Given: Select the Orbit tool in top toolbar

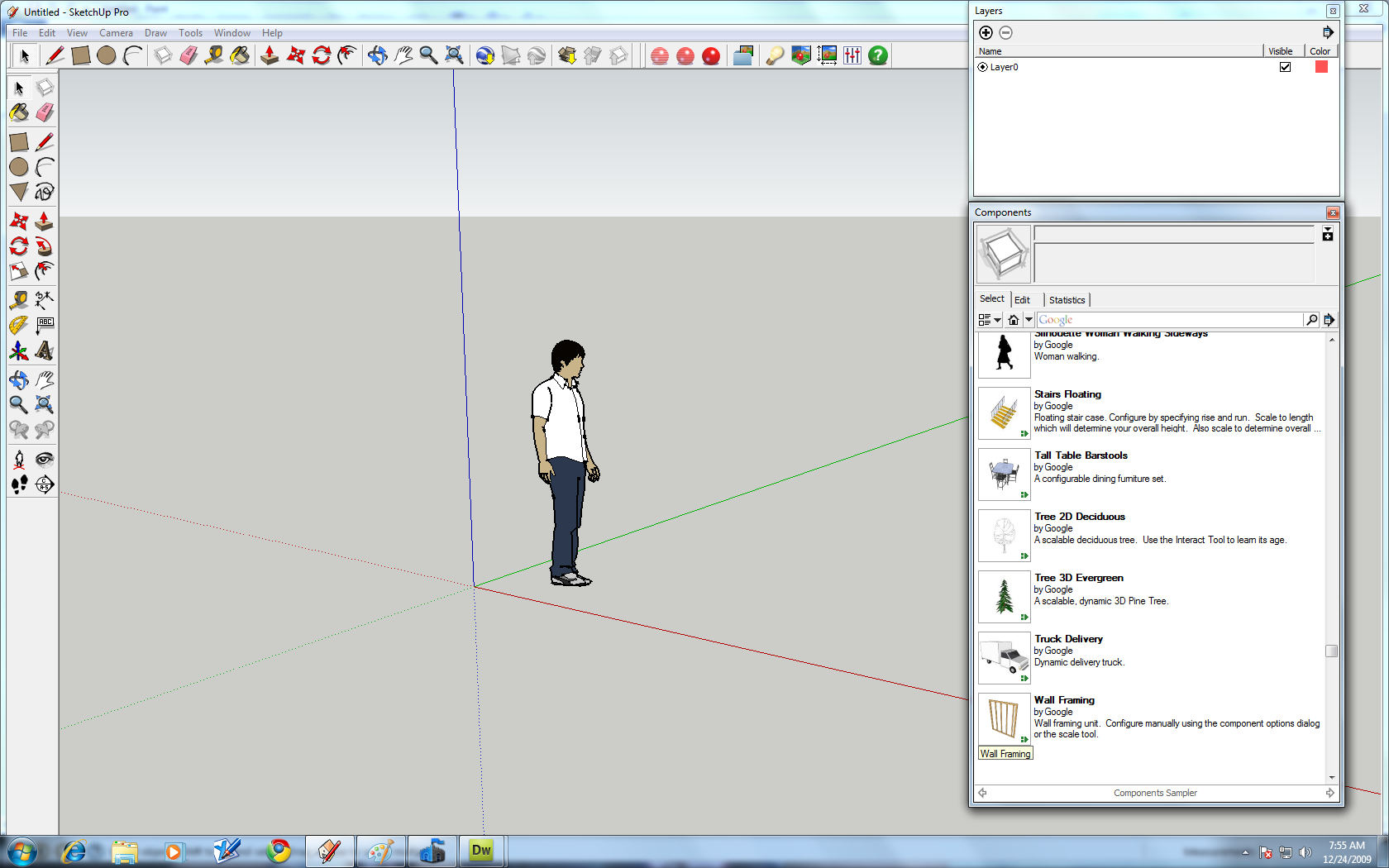Looking at the screenshot, I should 377,55.
